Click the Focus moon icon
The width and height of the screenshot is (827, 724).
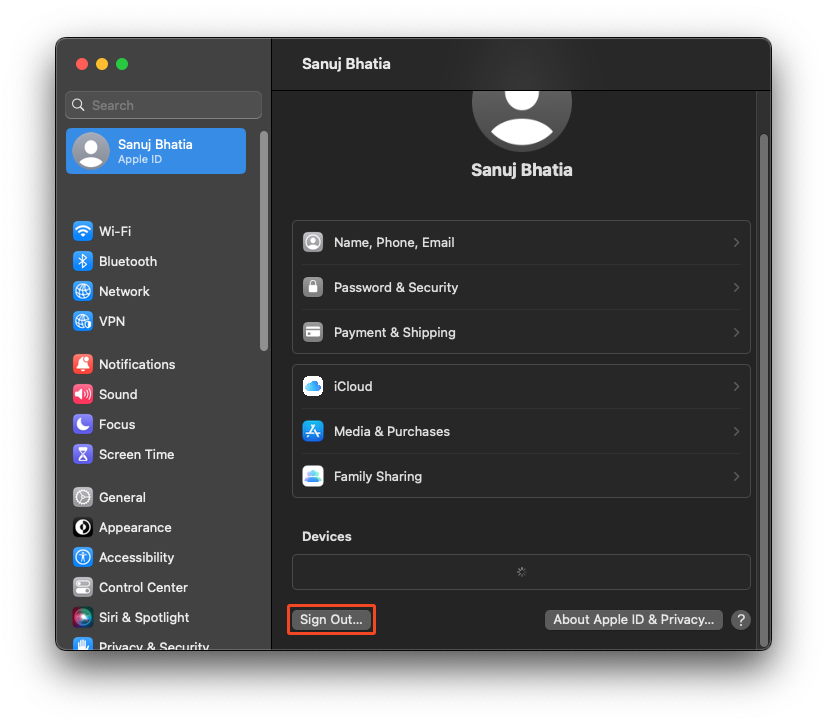click(83, 424)
